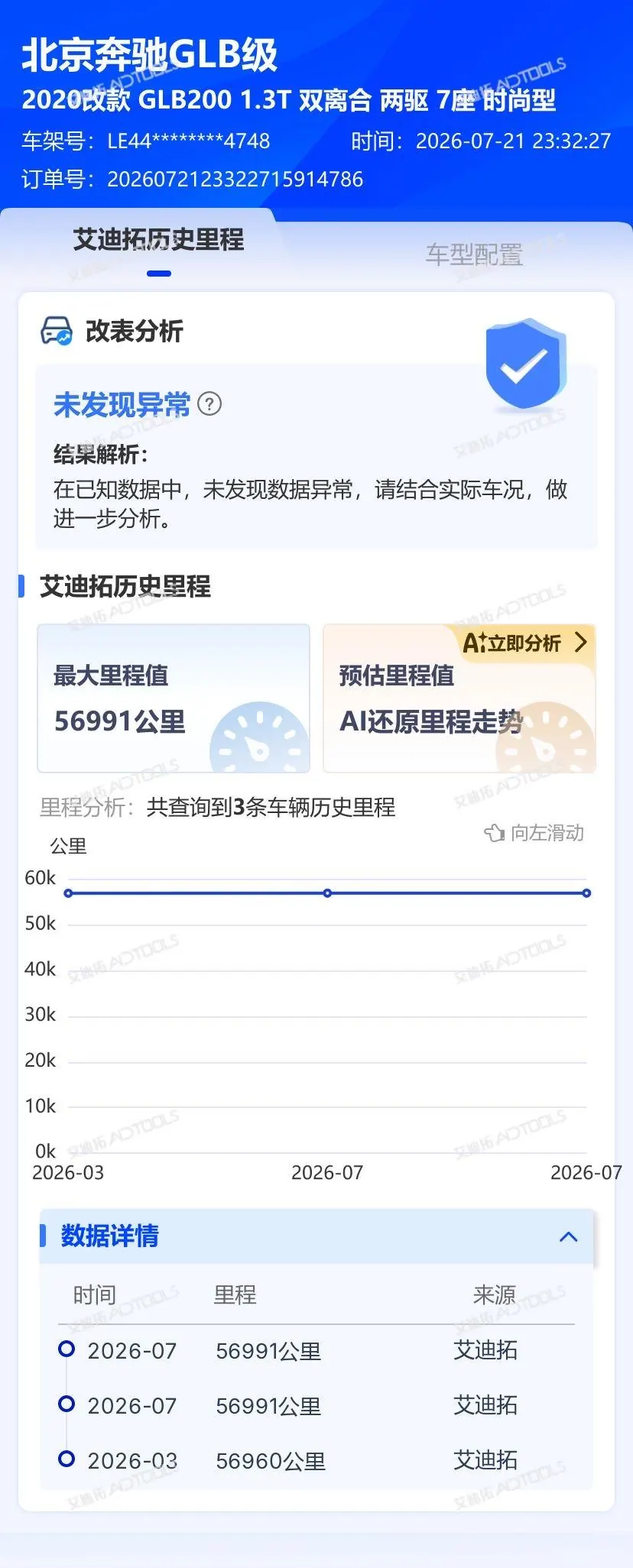This screenshot has height=1568, width=633.
Task: Tap the blue speedometer gauge icon
Action: 259,737
